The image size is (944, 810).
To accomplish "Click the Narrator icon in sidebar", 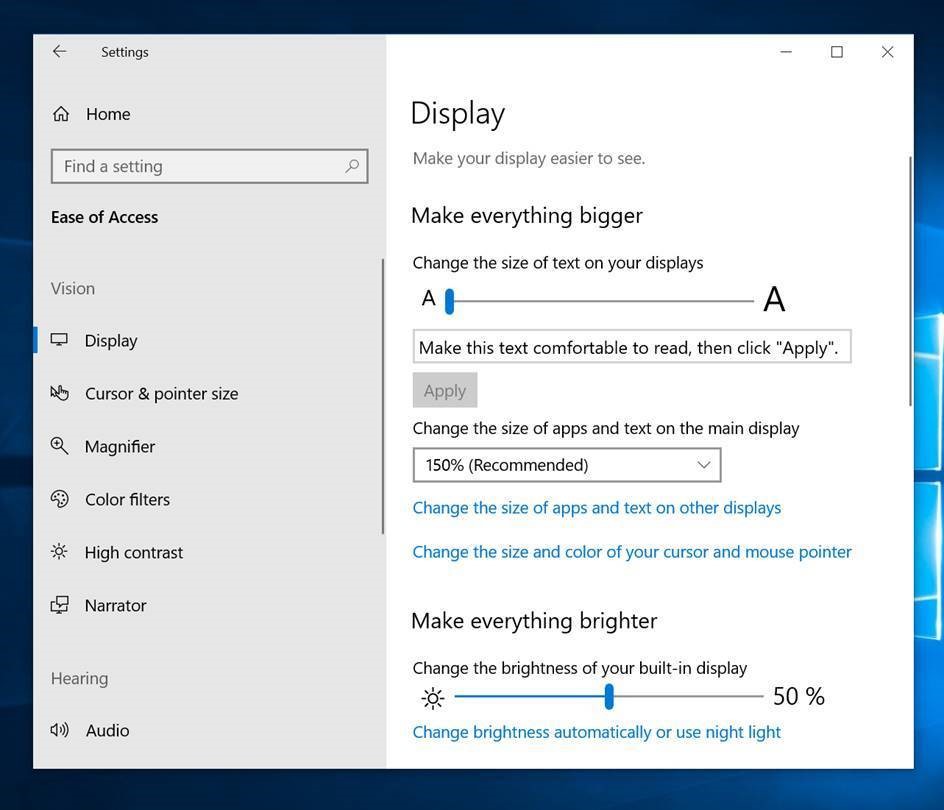I will click(60, 605).
